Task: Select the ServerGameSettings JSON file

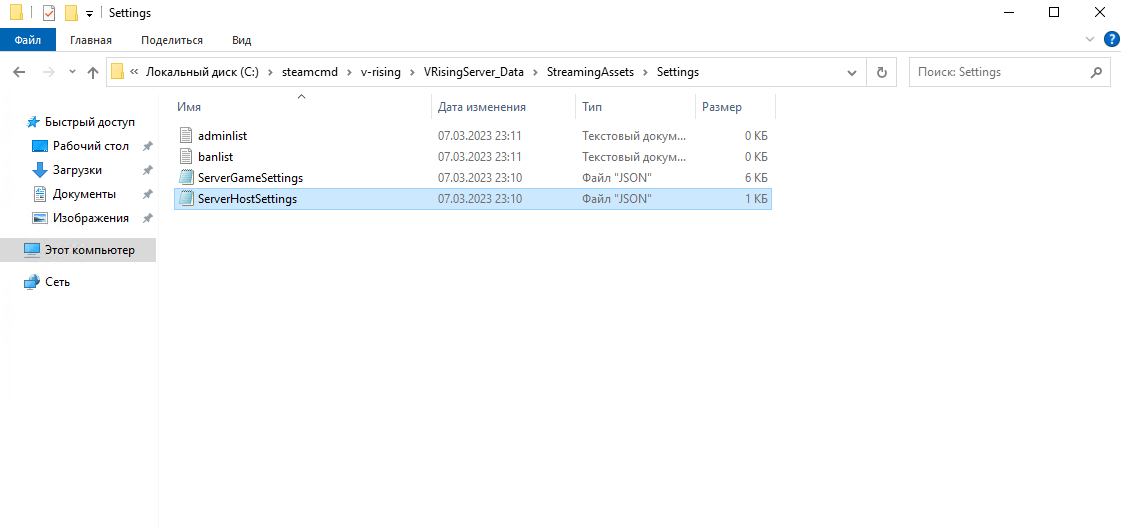Action: (250, 177)
